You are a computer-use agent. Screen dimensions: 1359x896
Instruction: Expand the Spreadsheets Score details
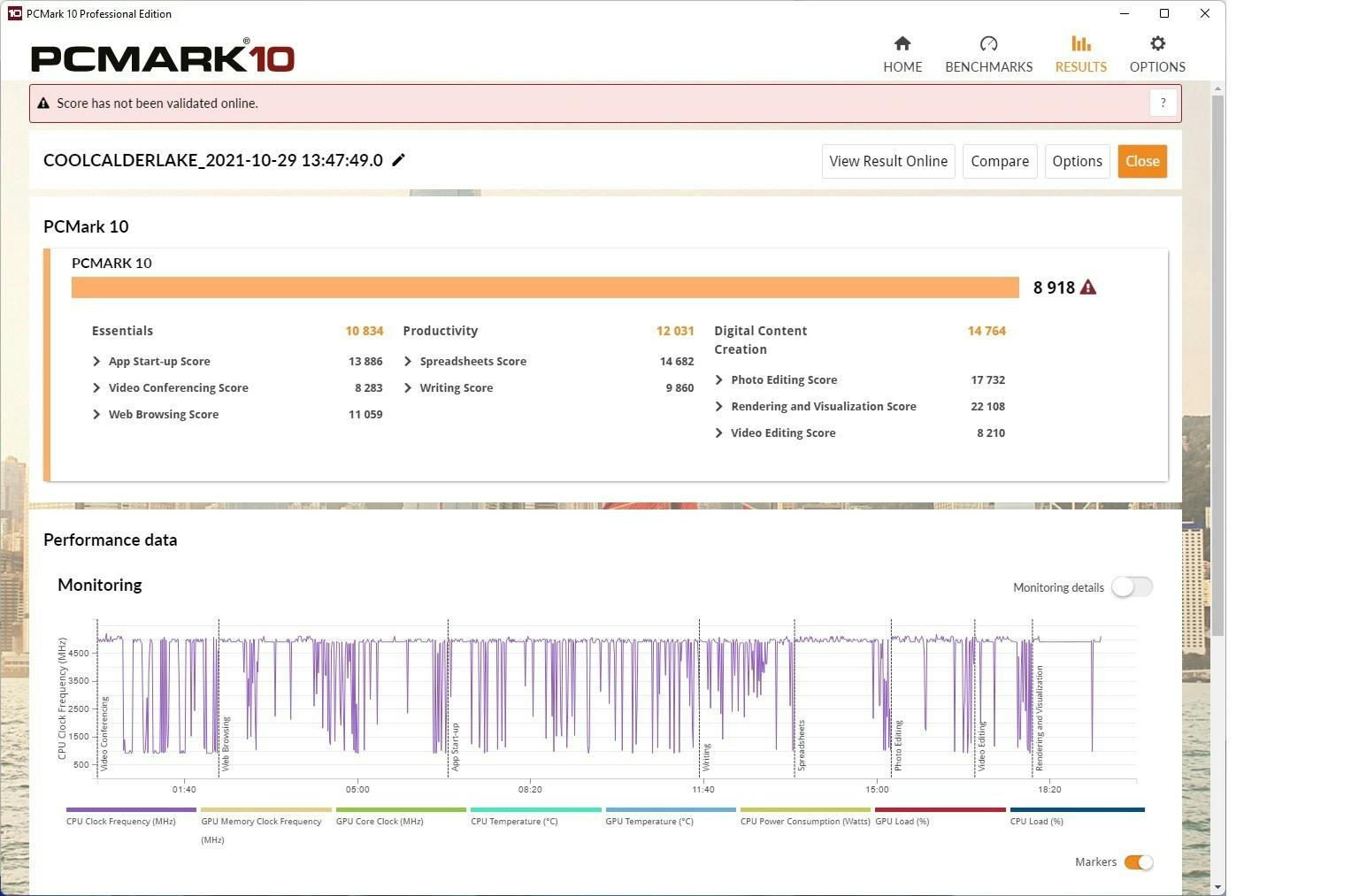[x=408, y=362]
